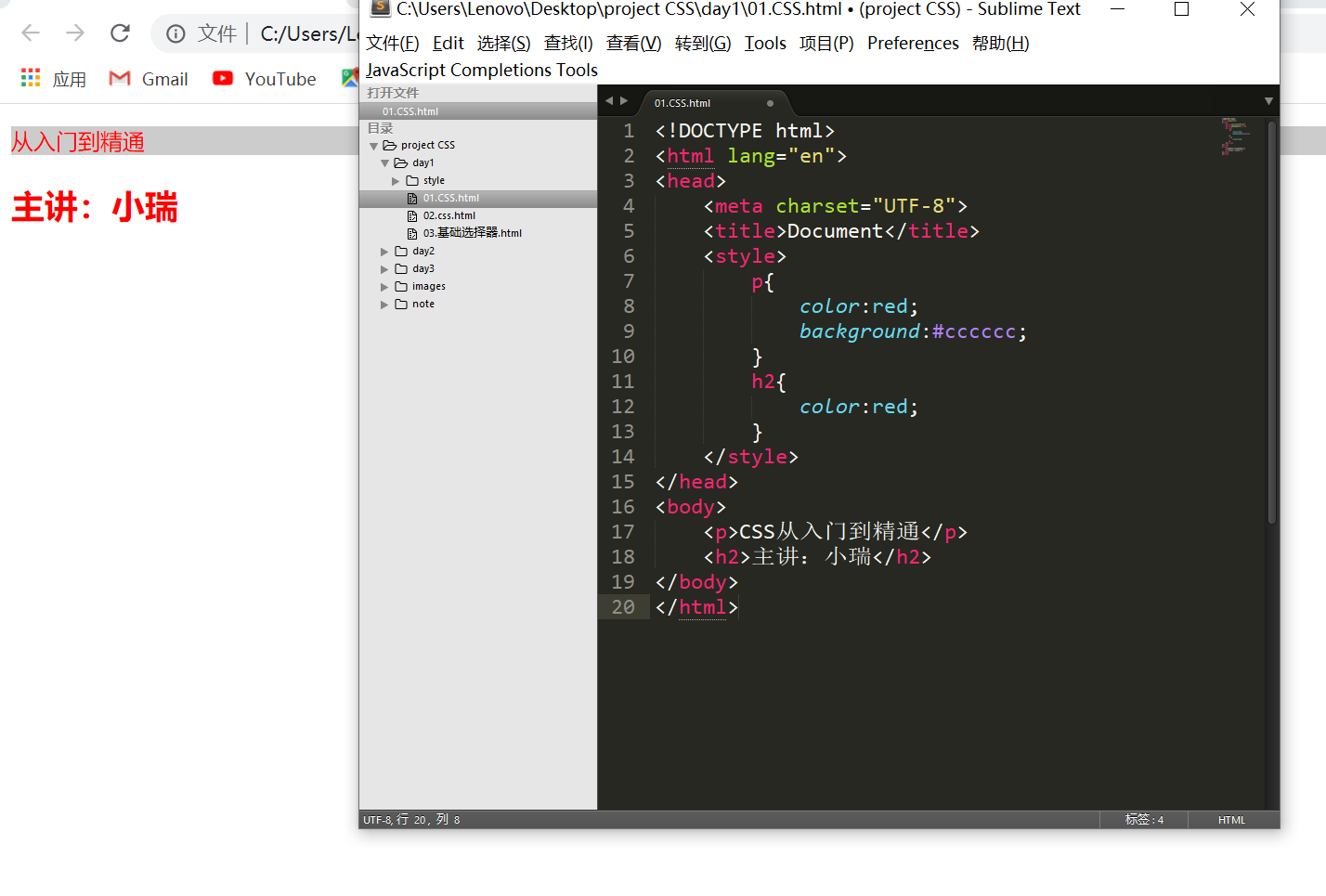Image resolution: width=1326 pixels, height=896 pixels.
Task: Open the 文件(F) menu
Action: click(392, 44)
